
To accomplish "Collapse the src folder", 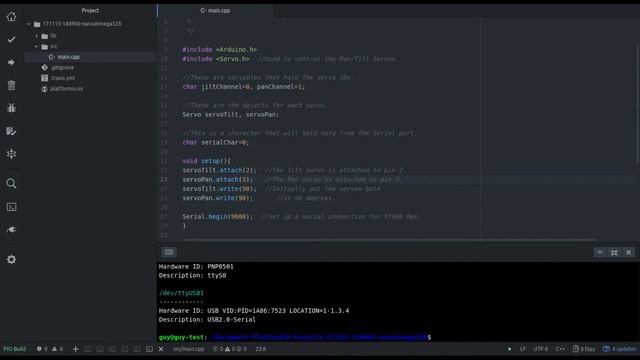I will (37, 47).
